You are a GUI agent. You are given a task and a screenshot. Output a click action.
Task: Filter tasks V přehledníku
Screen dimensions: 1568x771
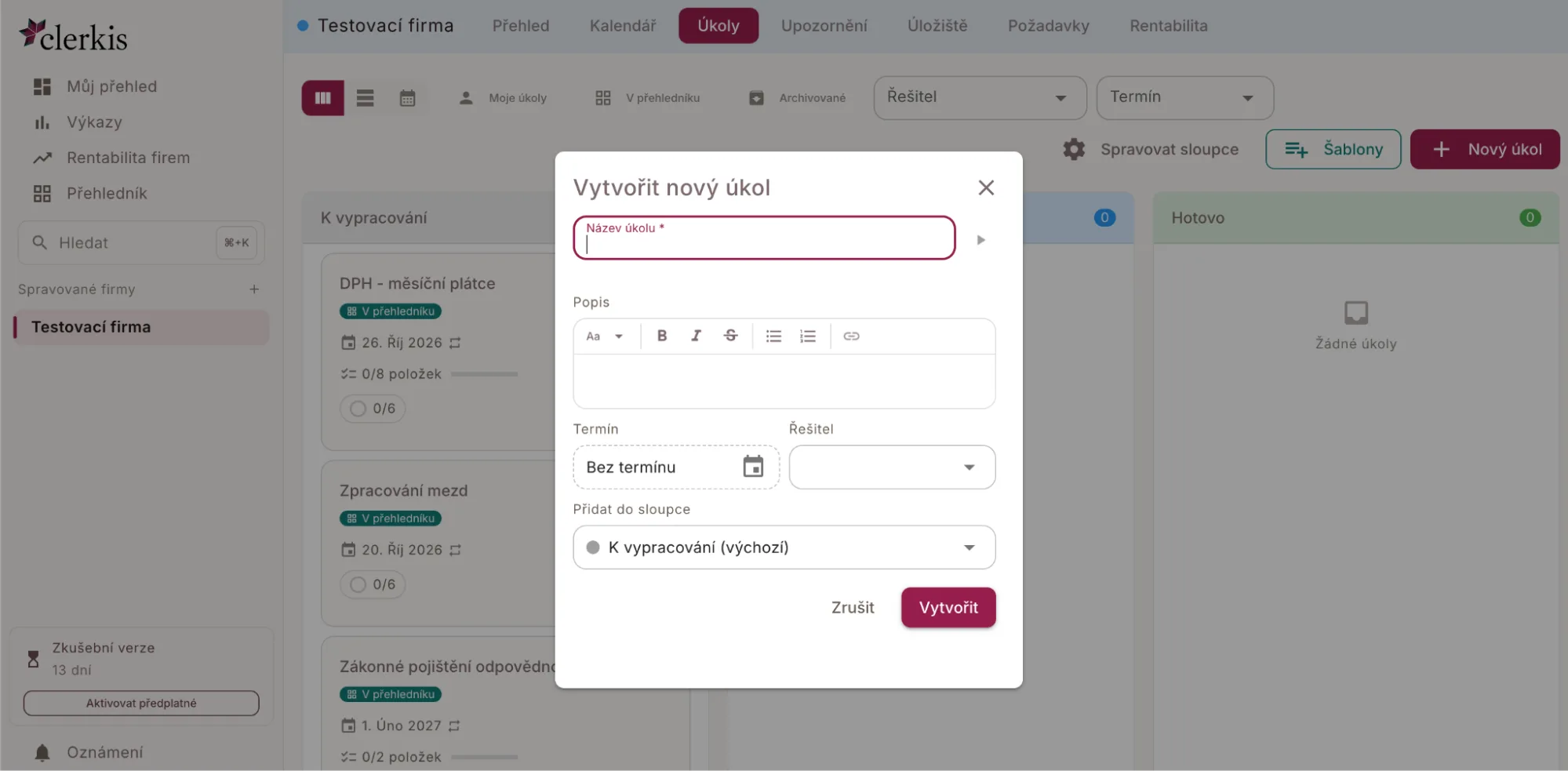(x=647, y=98)
